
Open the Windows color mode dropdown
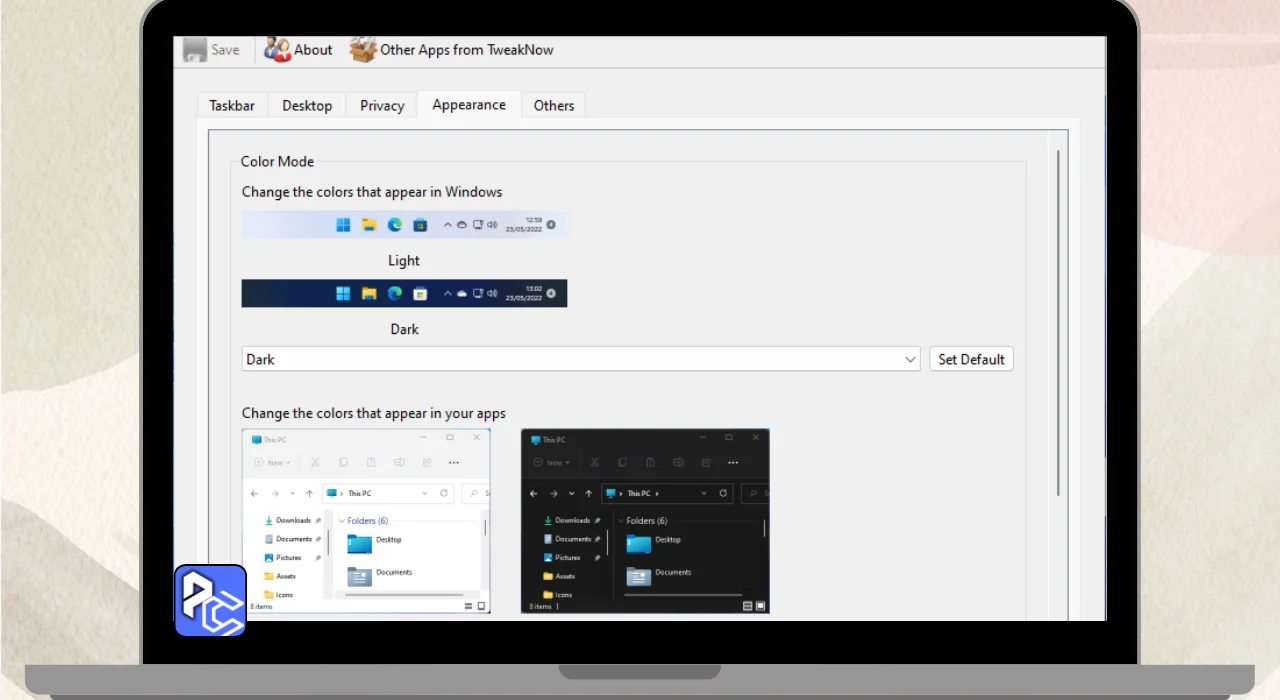pos(581,359)
